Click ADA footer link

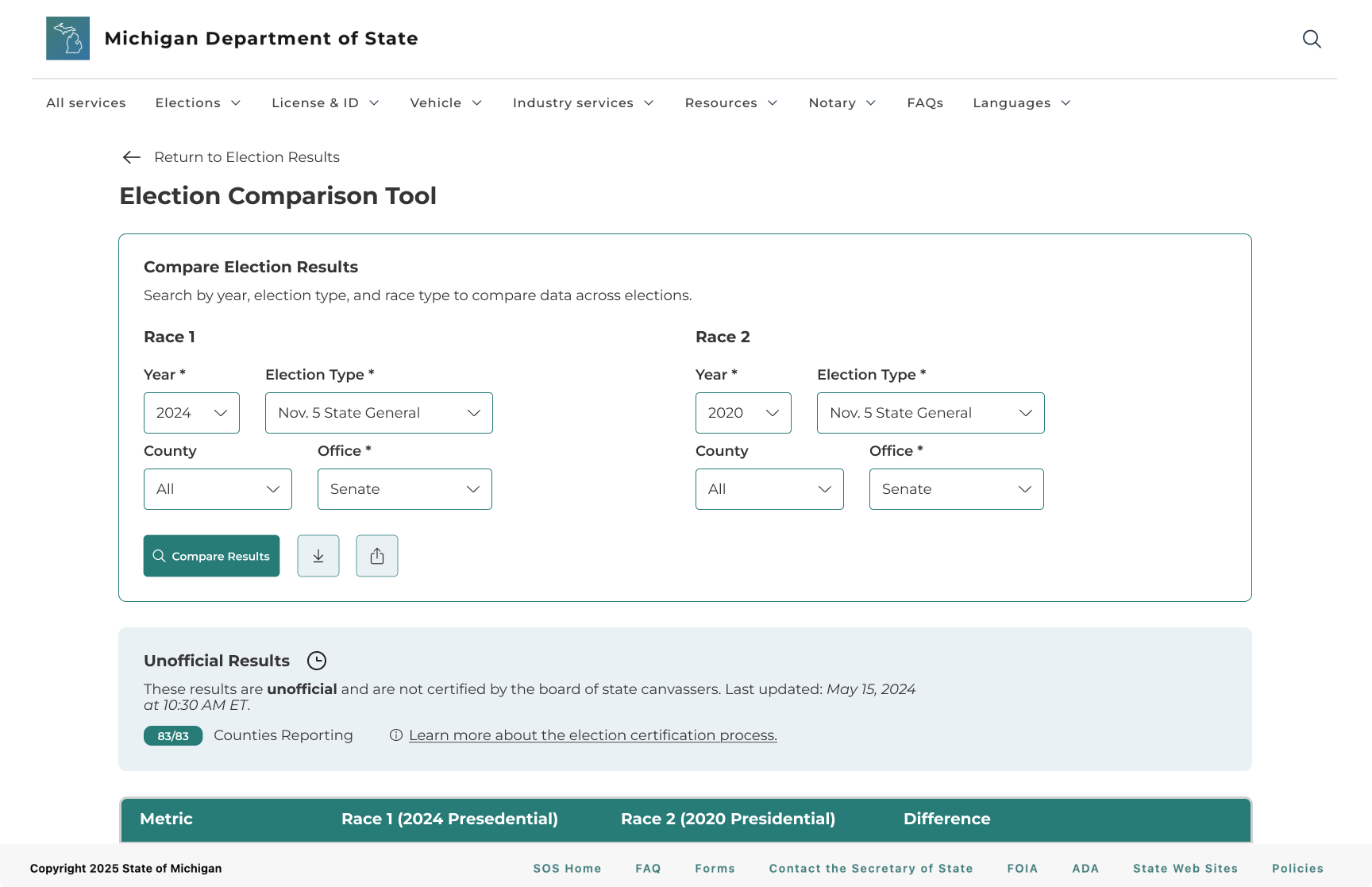click(1085, 869)
